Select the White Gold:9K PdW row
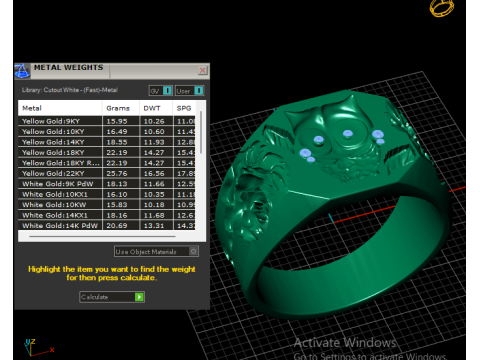This screenshot has width=480, height=360. [x=107, y=184]
